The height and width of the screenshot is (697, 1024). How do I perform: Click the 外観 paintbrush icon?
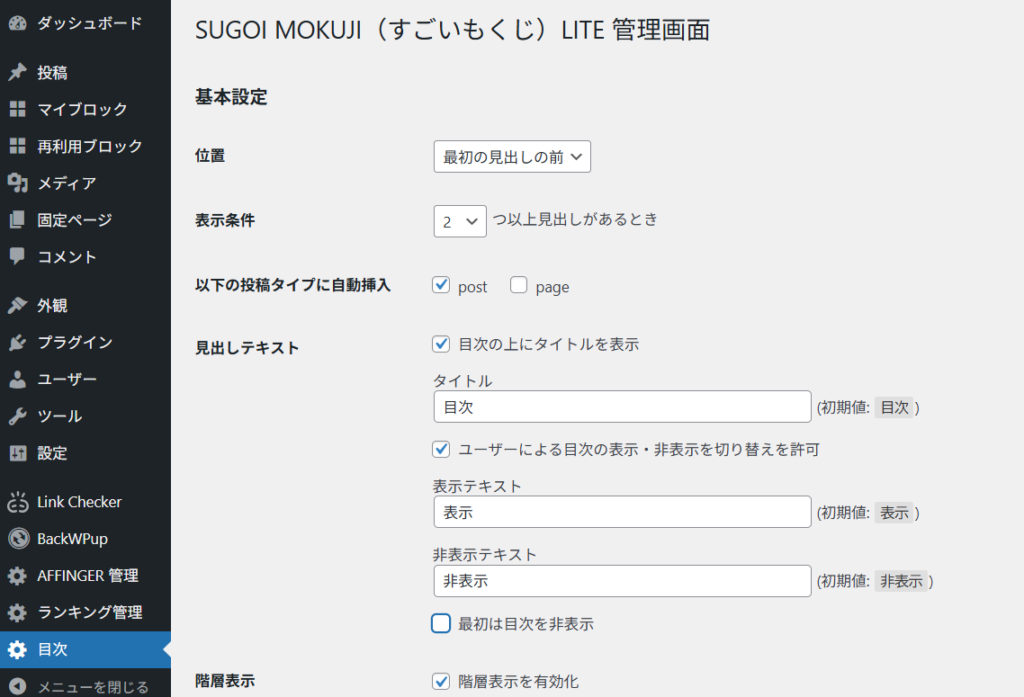pyautogui.click(x=17, y=306)
